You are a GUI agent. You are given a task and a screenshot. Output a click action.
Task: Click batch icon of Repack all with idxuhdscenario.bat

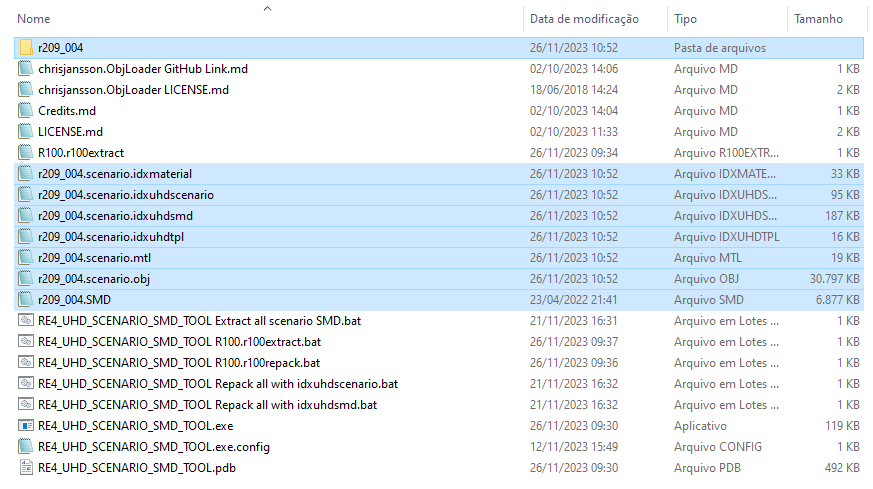click(x=26, y=383)
